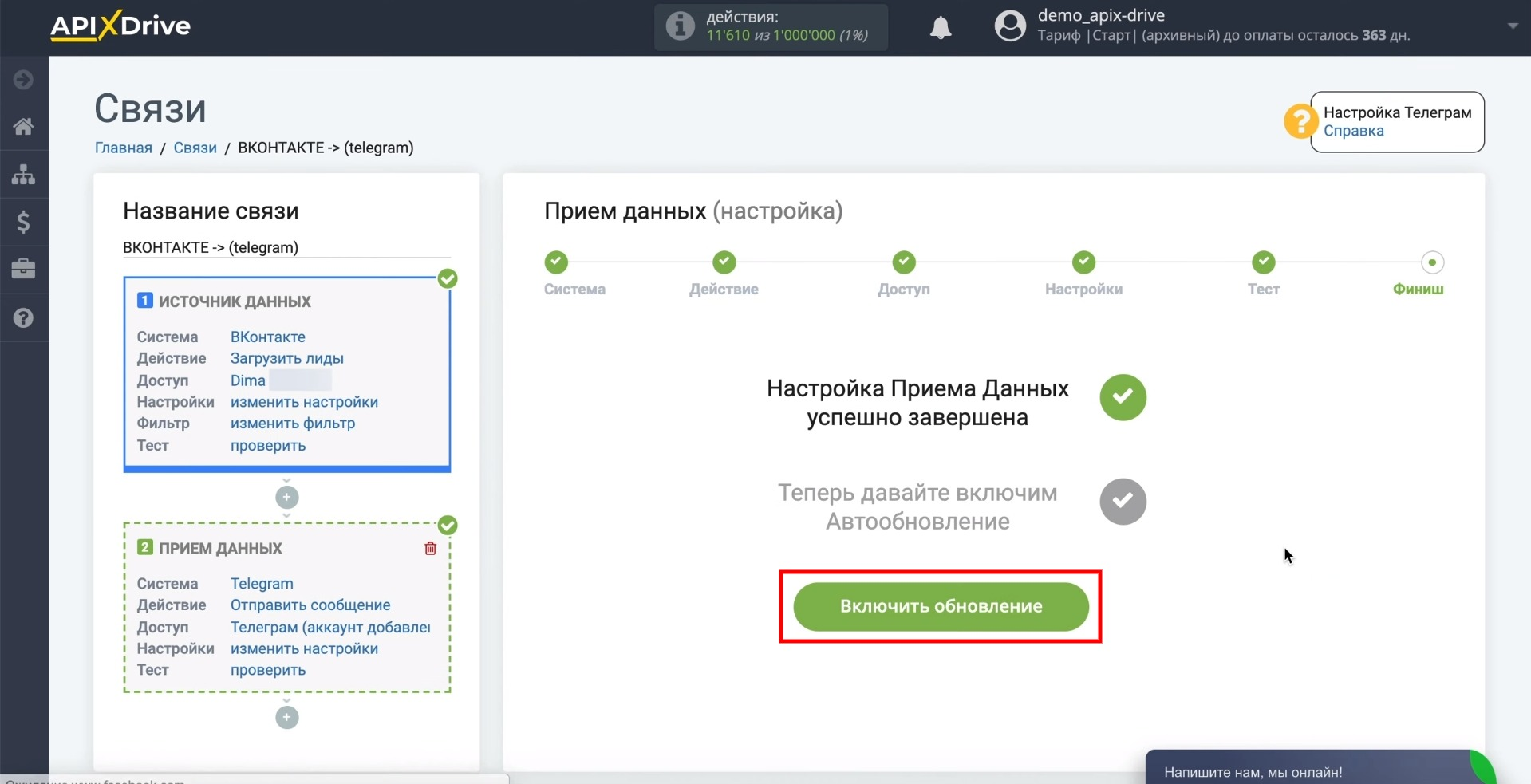Viewport: 1531px width, 784px height.
Task: Click изменить фильтр link
Action: (293, 424)
